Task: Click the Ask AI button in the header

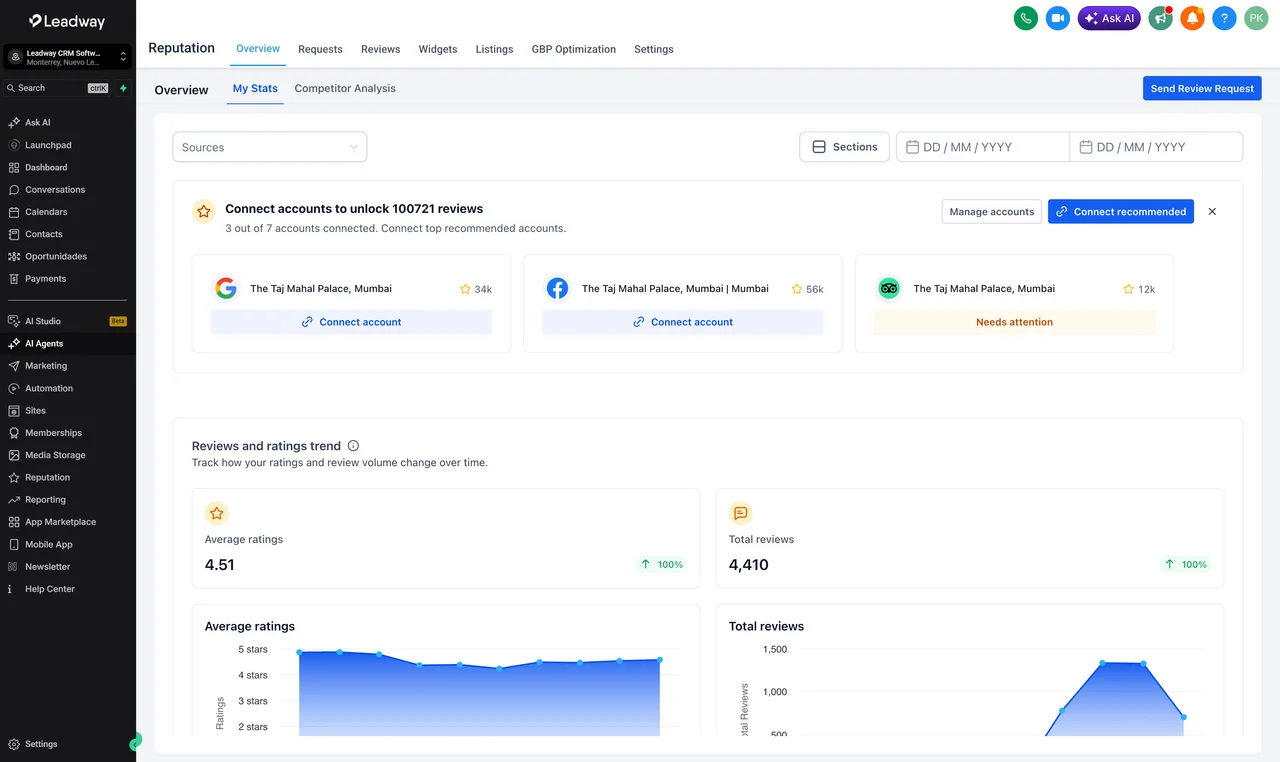Action: [x=1109, y=18]
